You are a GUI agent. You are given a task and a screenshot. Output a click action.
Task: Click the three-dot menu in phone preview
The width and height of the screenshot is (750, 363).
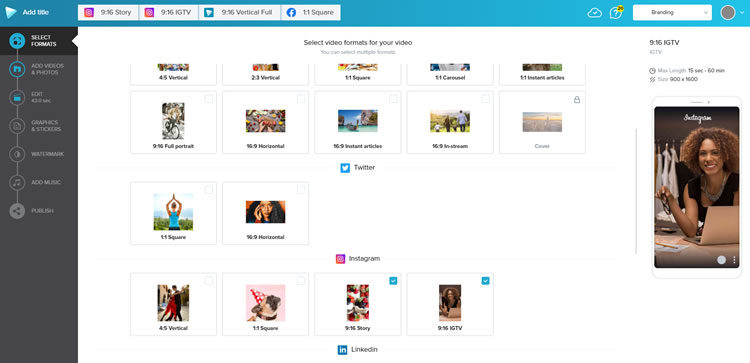click(x=734, y=260)
